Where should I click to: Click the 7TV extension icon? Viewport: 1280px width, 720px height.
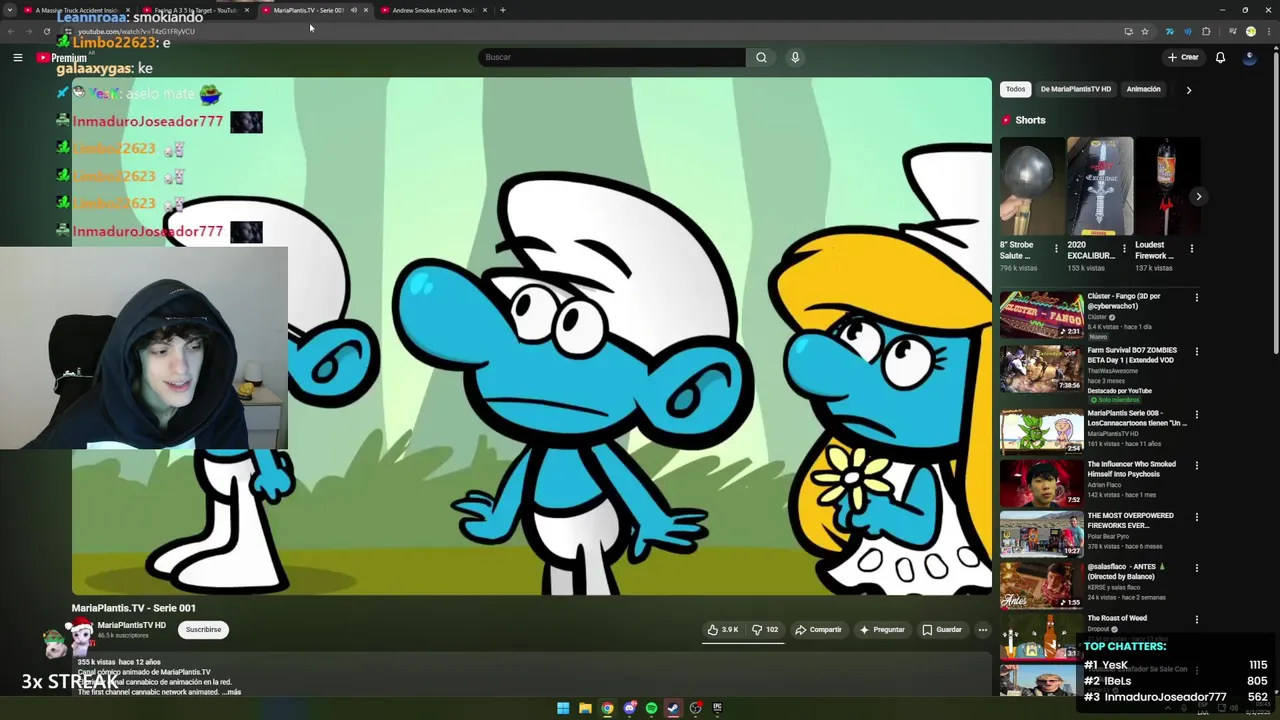pyautogui.click(x=1170, y=31)
